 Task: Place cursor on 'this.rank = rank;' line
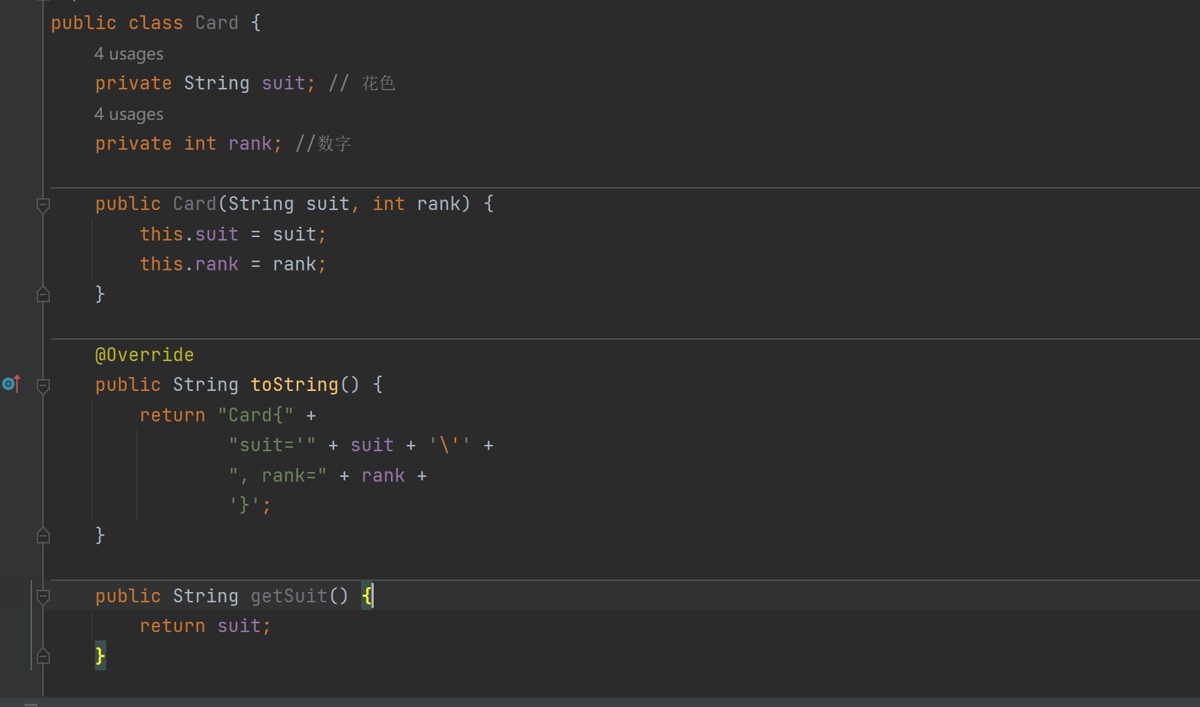click(233, 264)
